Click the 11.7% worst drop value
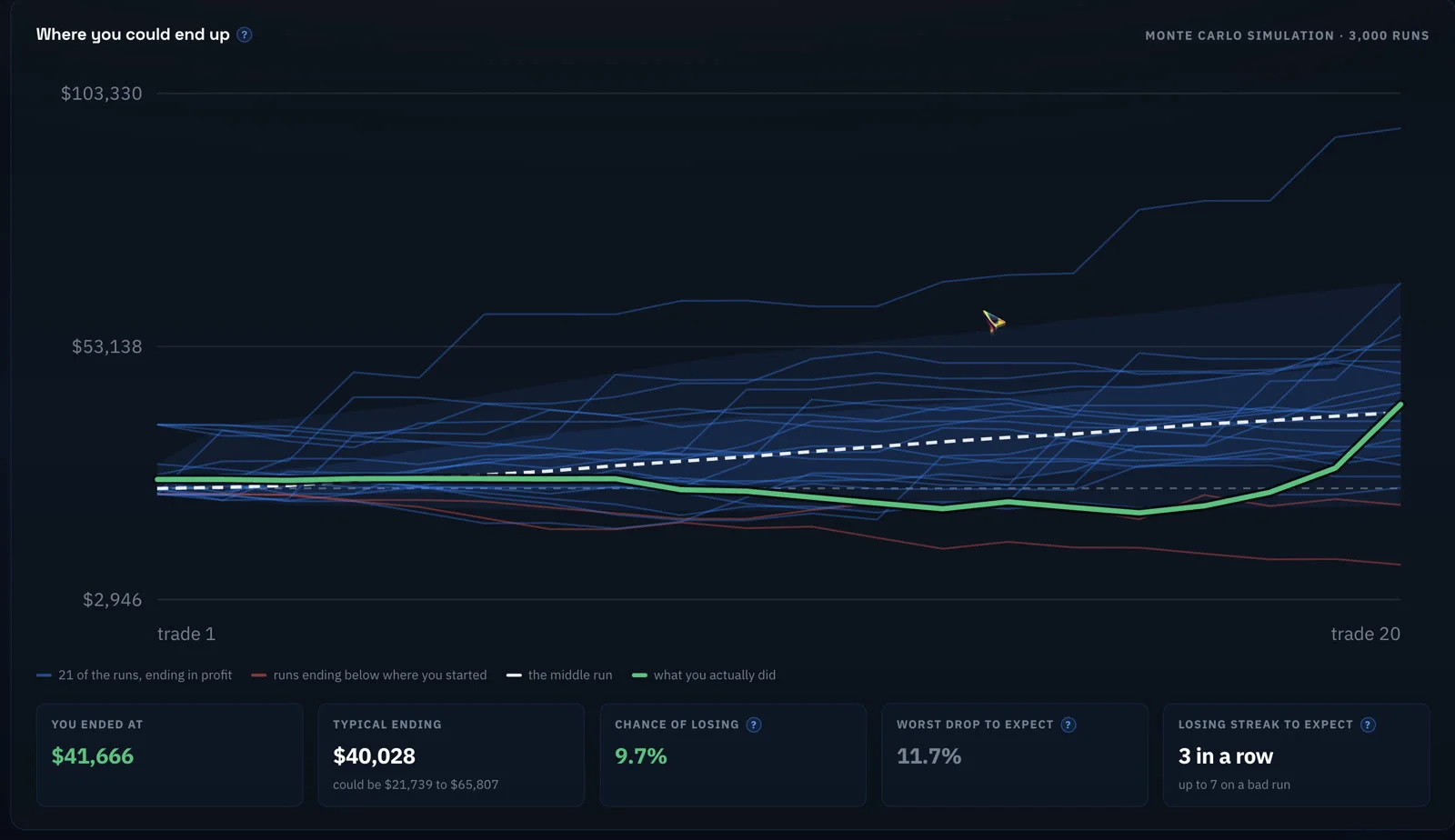The width and height of the screenshot is (1455, 840). 928,756
